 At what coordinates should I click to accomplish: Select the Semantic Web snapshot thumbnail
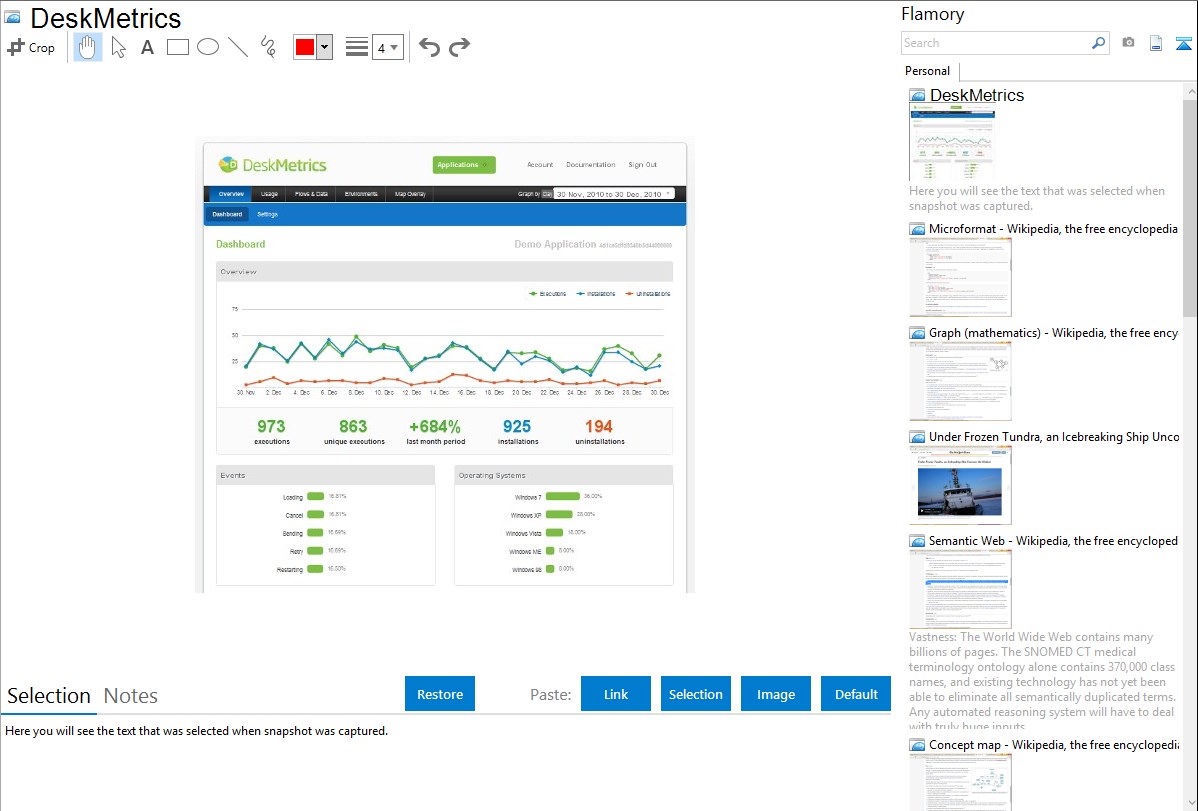pos(960,589)
